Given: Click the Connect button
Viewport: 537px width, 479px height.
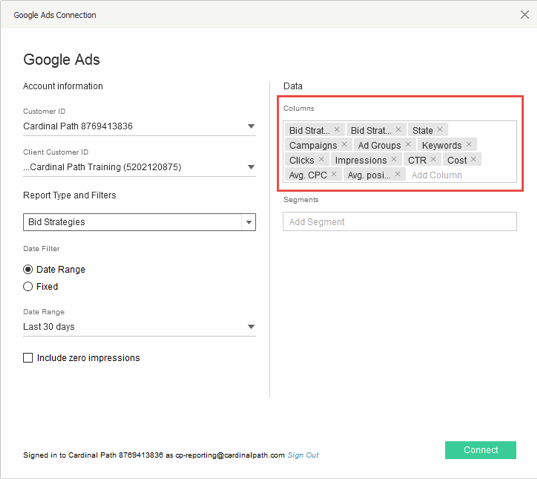Looking at the screenshot, I should coord(480,450).
